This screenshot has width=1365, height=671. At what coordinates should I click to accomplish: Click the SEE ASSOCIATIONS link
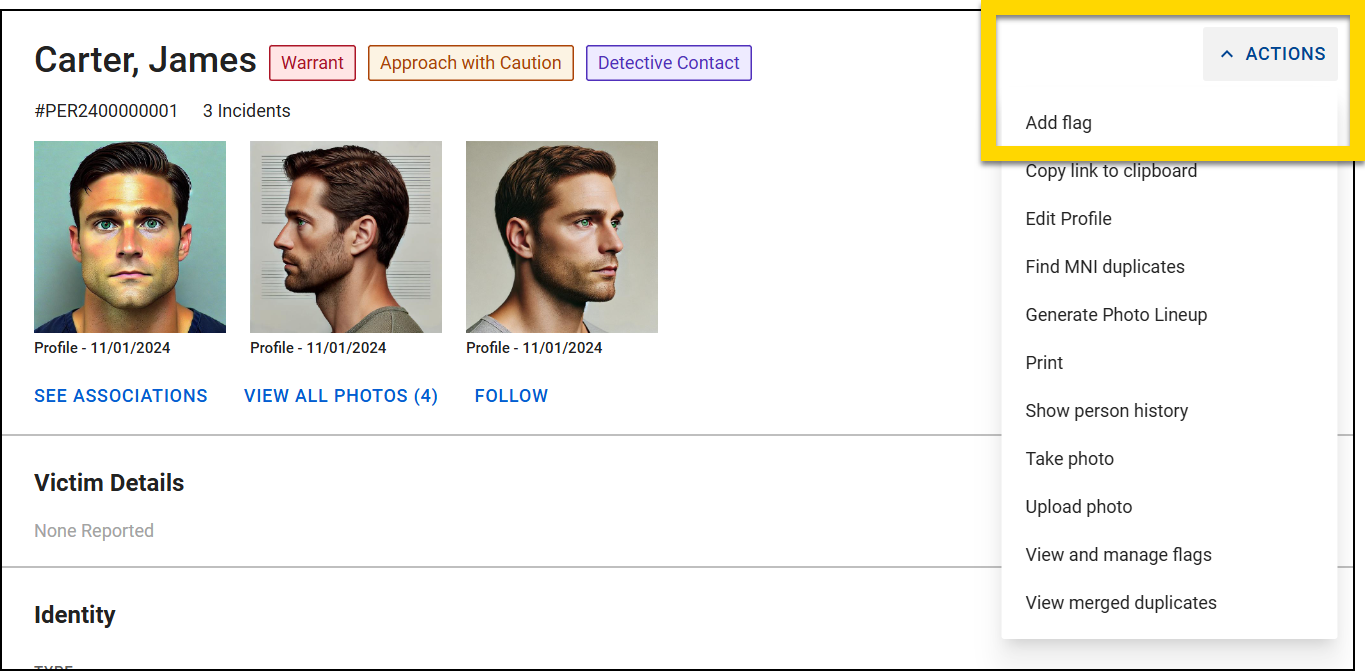pos(121,395)
